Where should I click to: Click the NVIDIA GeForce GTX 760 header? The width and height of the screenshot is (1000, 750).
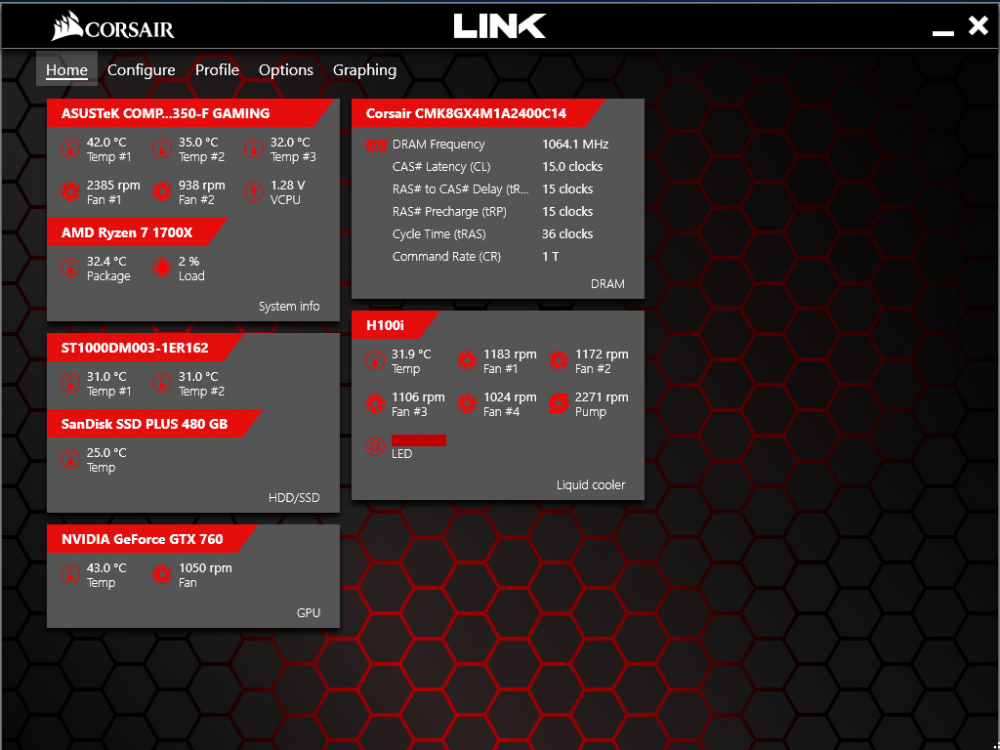pyautogui.click(x=142, y=539)
